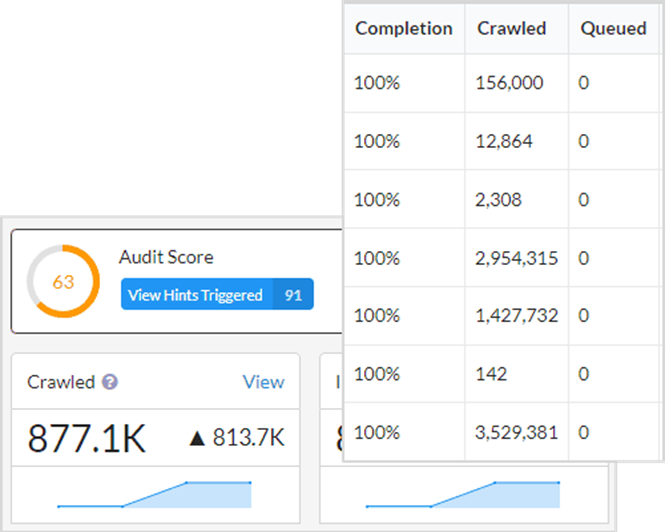Choose the 2,954,315 crawled entry
This screenshot has width=665, height=532.
[x=516, y=258]
